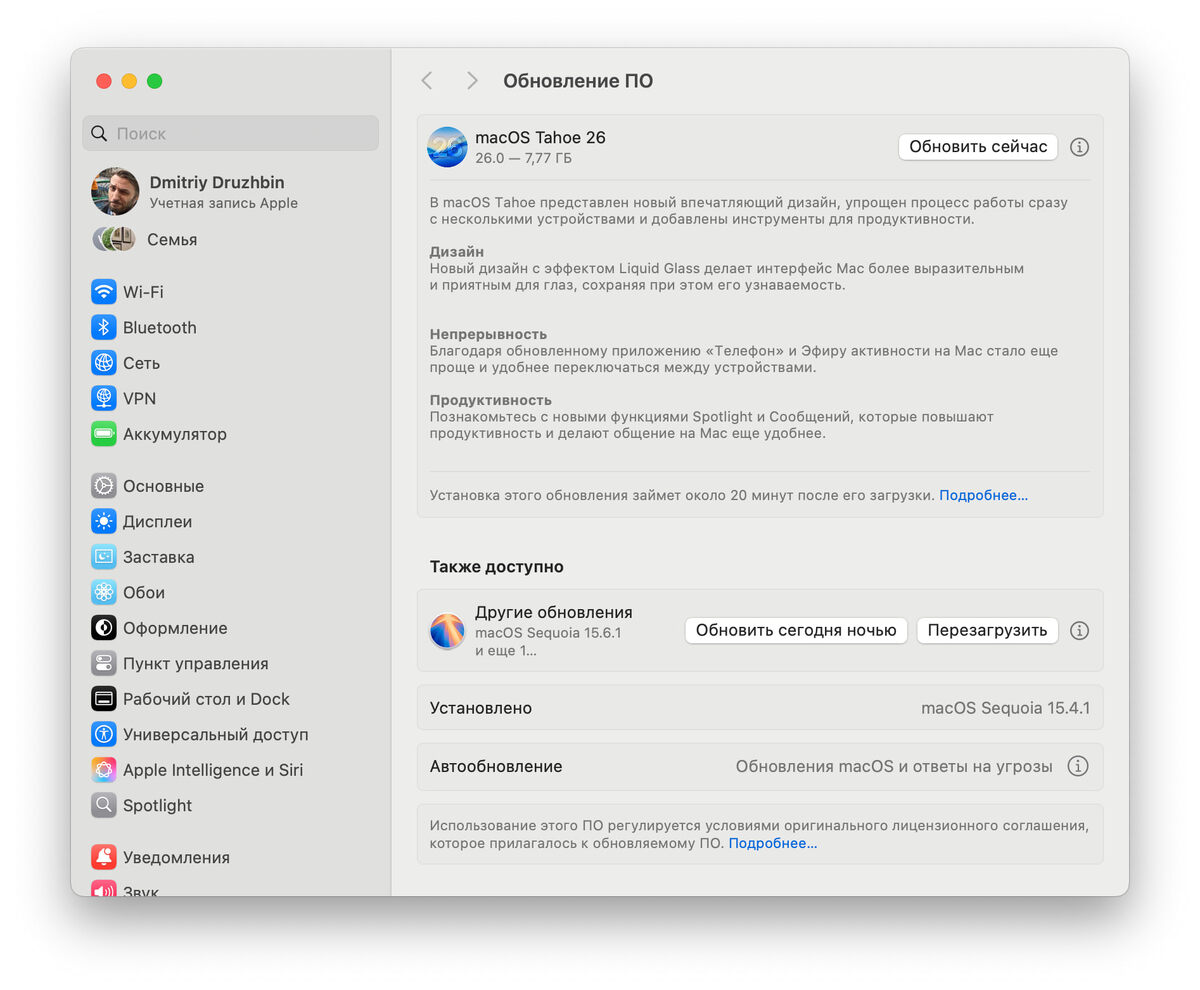The height and width of the screenshot is (990, 1200).
Task: Open the VPN sidebar icon
Action: 104,399
